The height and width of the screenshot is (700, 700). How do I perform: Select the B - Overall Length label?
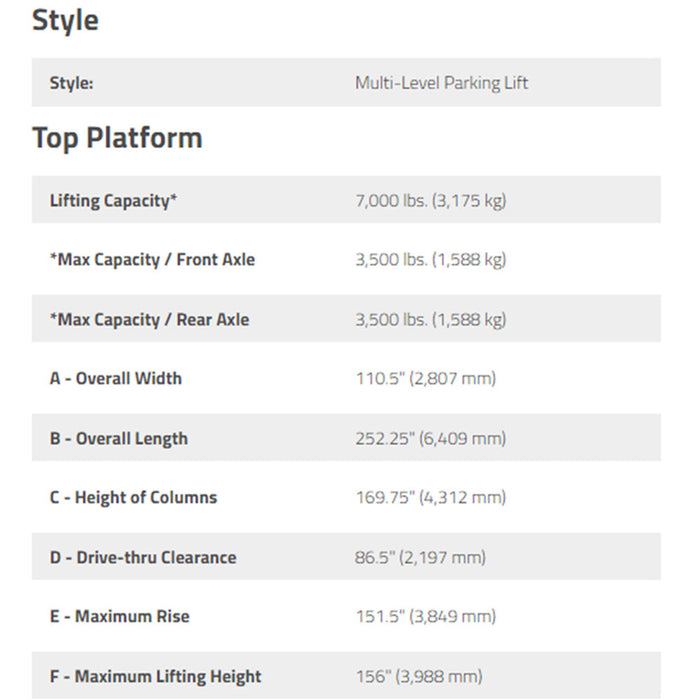(x=119, y=438)
